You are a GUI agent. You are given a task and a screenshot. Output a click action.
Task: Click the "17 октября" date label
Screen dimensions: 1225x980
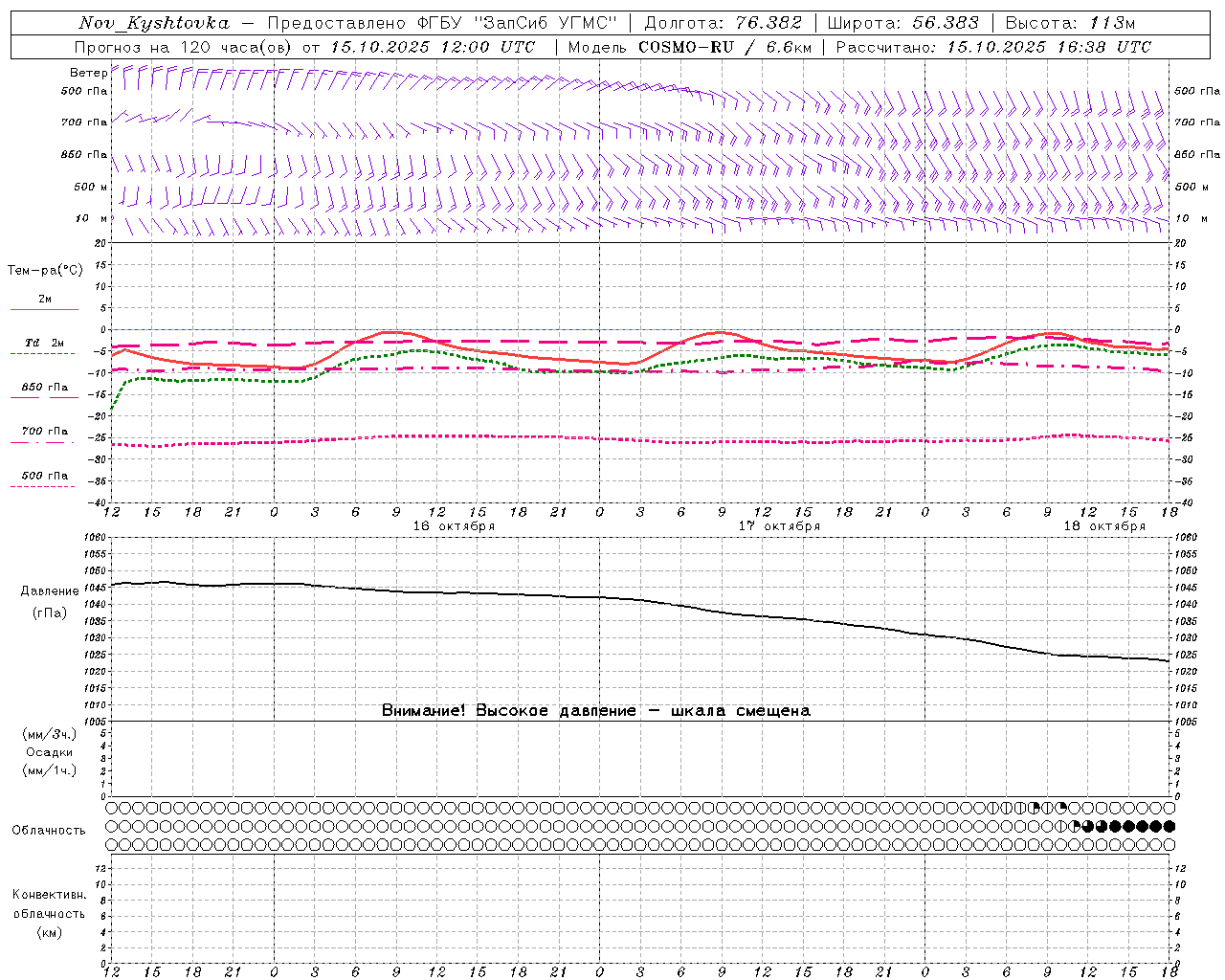tap(779, 526)
